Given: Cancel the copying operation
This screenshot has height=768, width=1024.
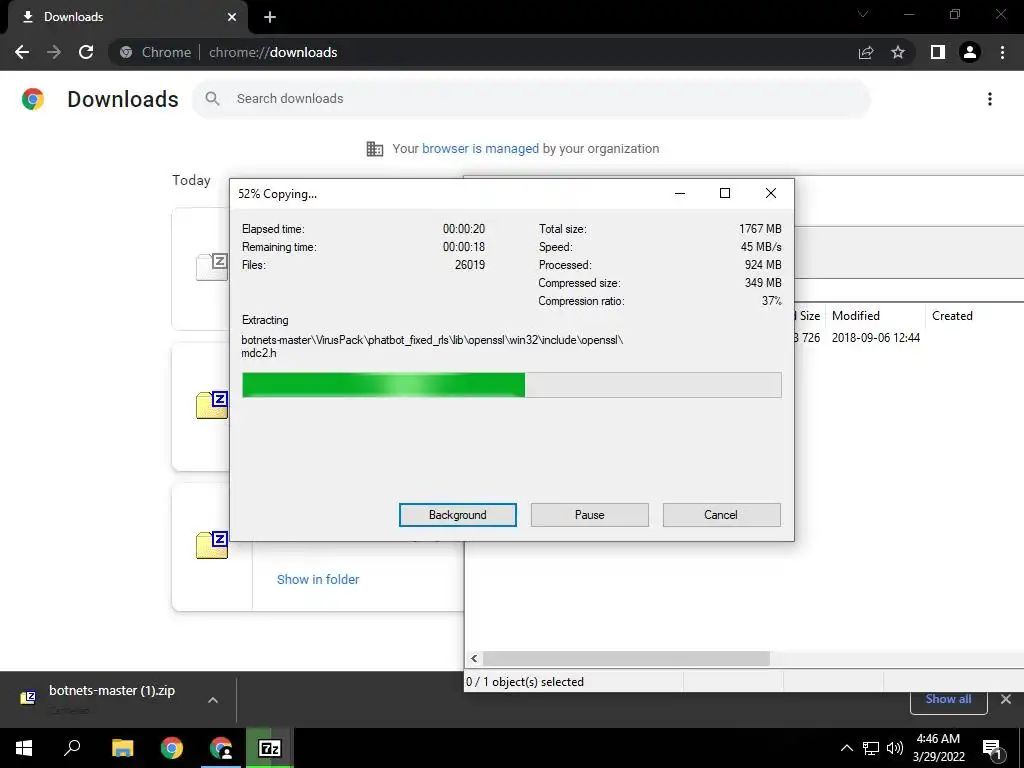Looking at the screenshot, I should point(721,515).
